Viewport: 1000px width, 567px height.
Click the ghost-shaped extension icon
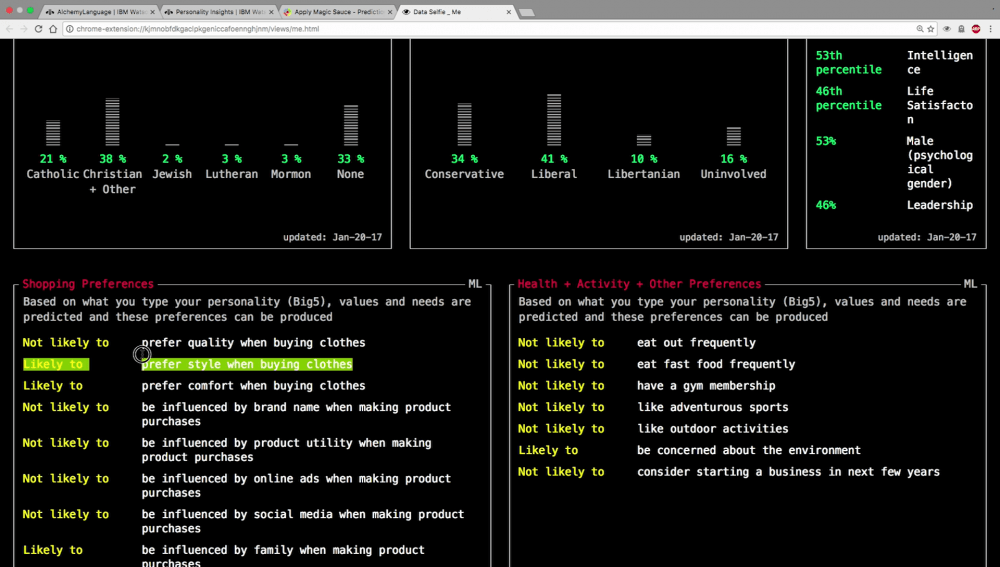[x=960, y=29]
